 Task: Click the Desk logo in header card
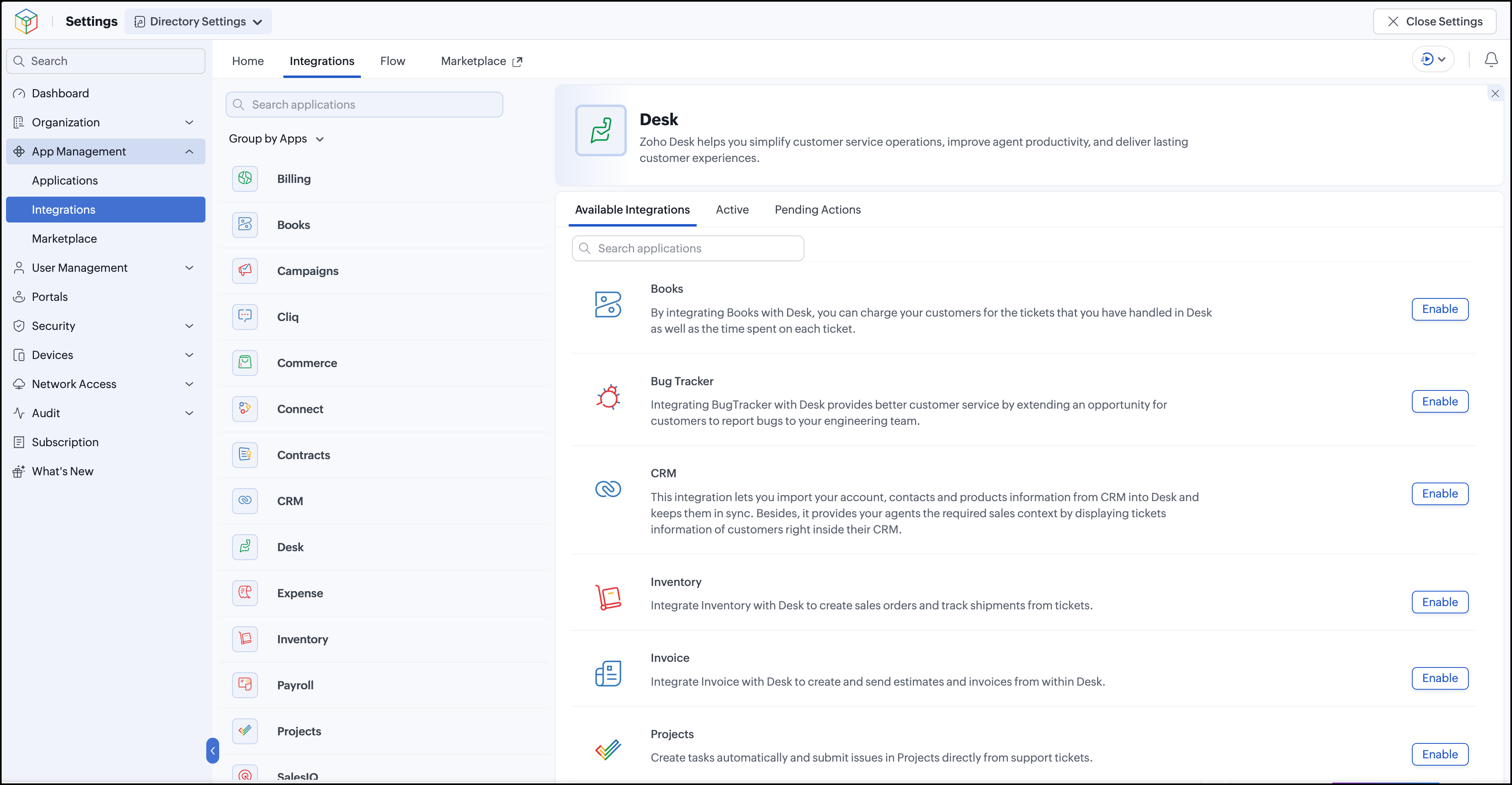(601, 130)
